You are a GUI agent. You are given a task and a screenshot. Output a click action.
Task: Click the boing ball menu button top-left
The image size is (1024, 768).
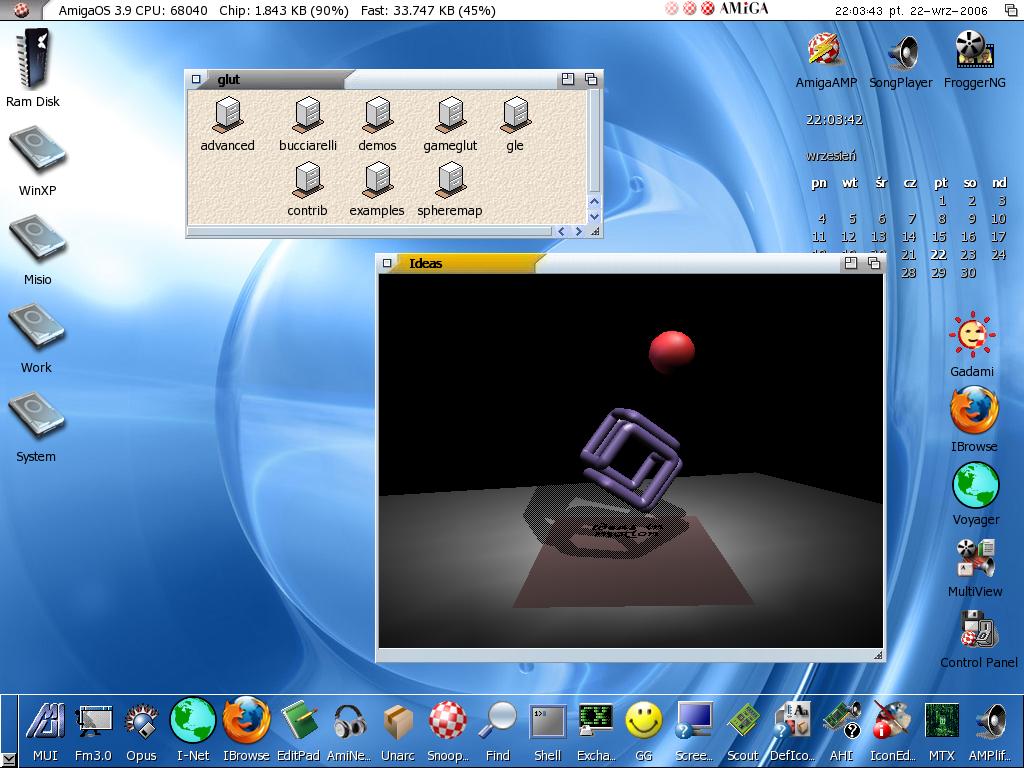click(x=22, y=10)
